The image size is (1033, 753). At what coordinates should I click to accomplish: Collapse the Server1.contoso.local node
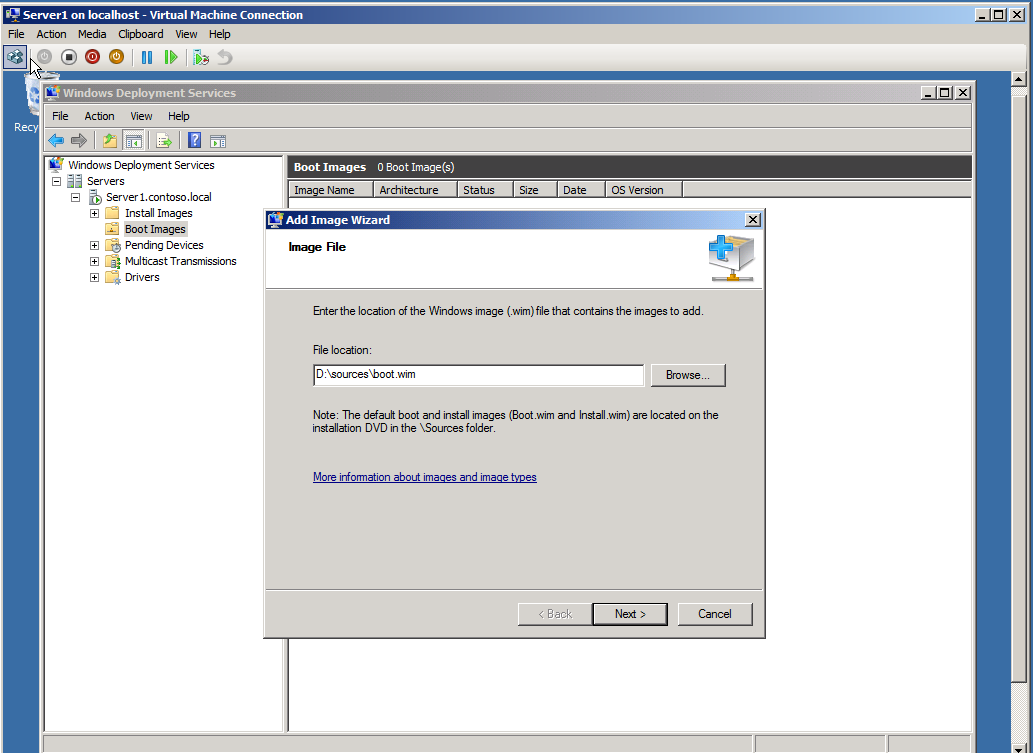pyautogui.click(x=76, y=197)
